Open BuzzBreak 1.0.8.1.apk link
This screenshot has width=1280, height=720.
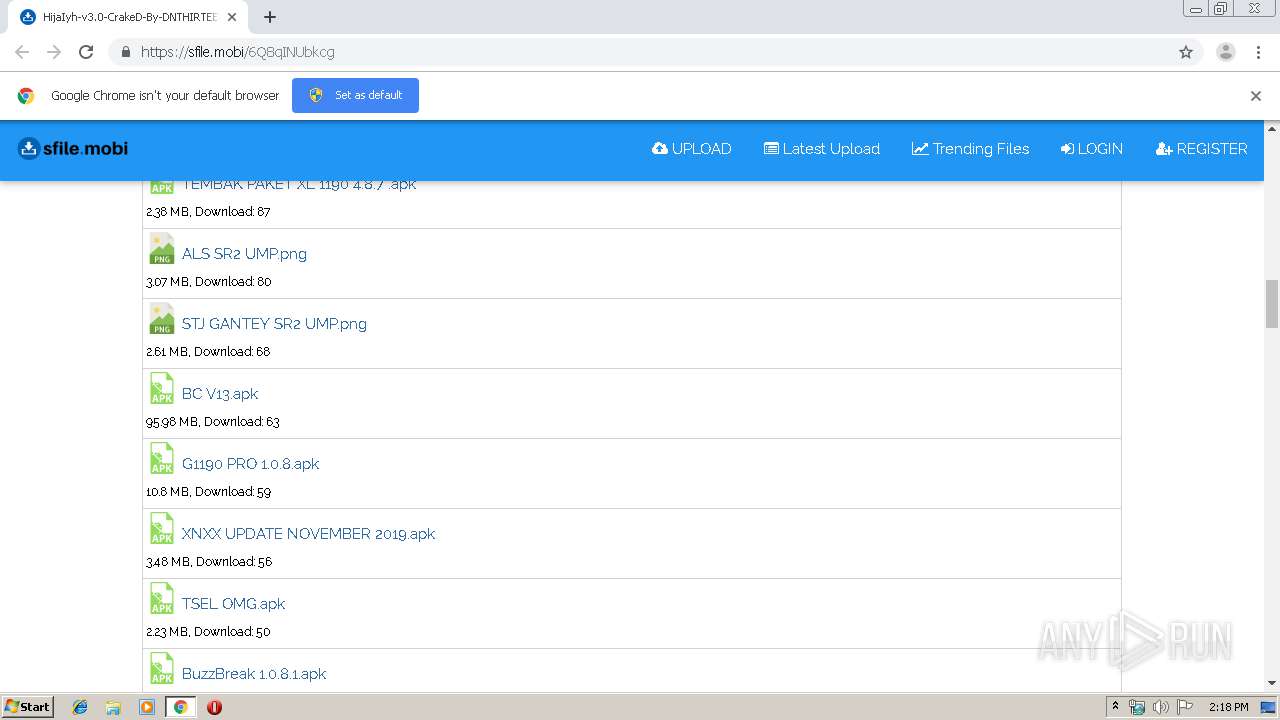tap(254, 674)
